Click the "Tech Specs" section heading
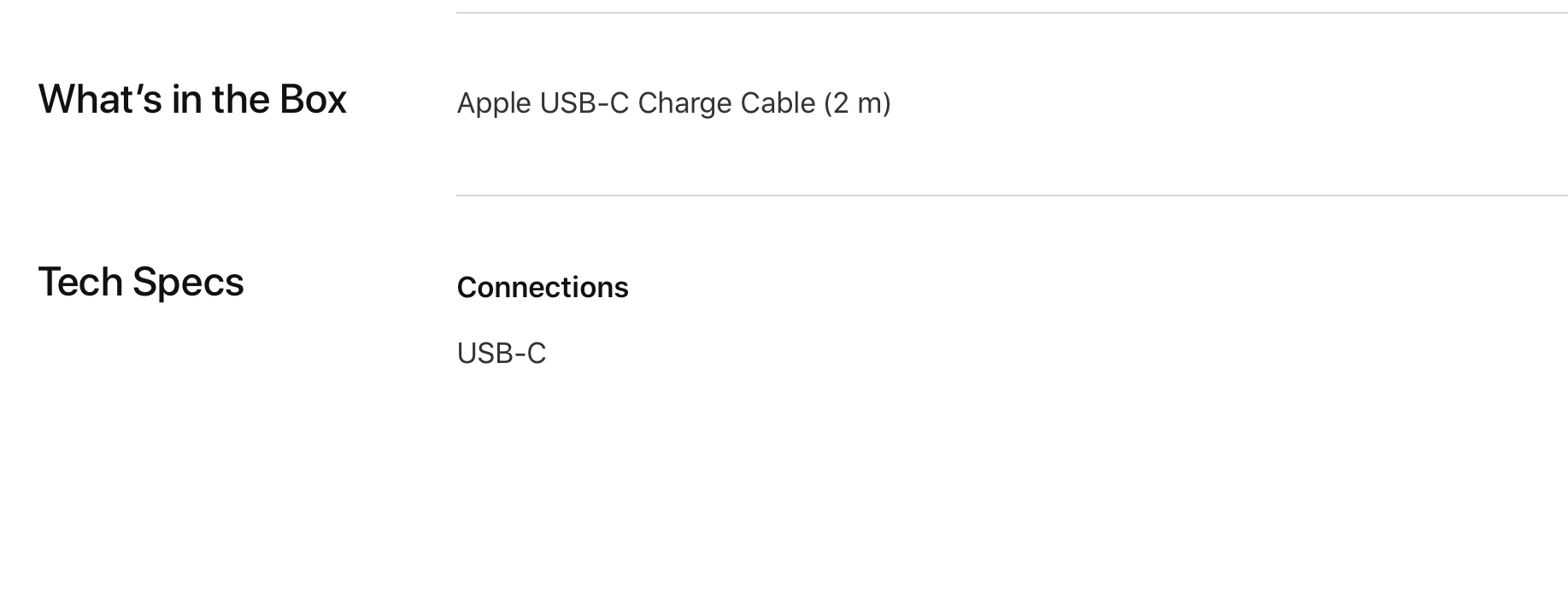1568x591 pixels. pyautogui.click(x=141, y=282)
